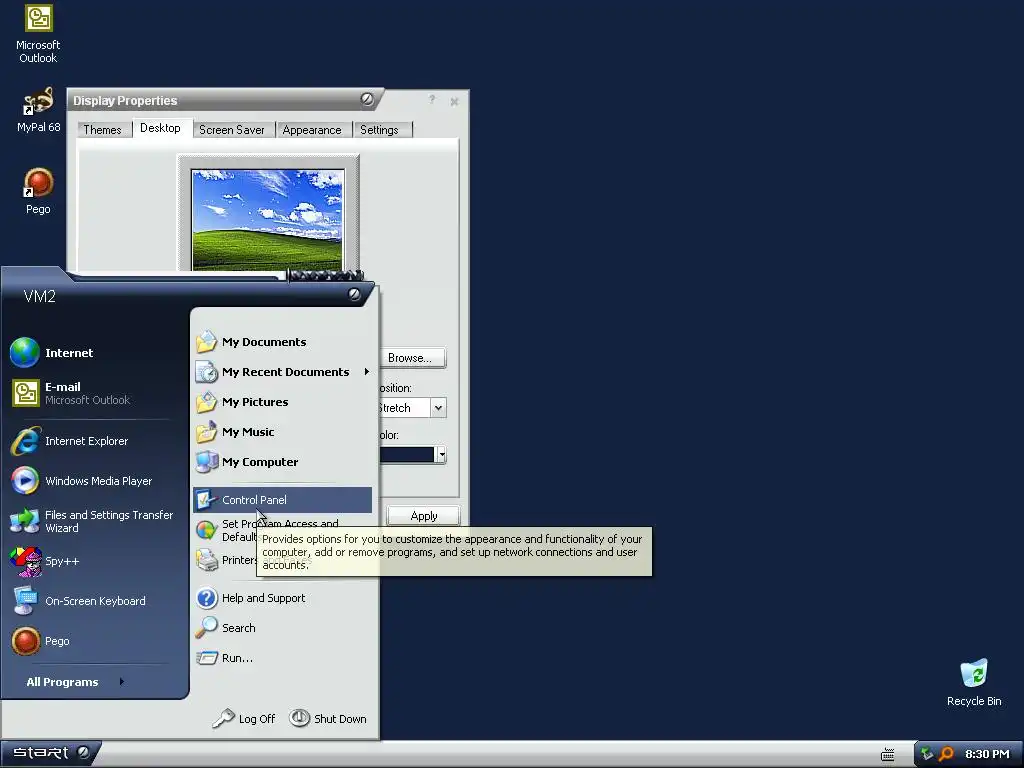This screenshot has height=768, width=1024.
Task: Open Help and Support
Action: (283, 598)
